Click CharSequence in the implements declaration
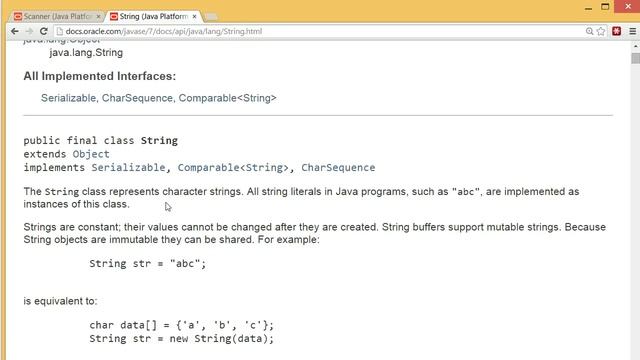The width and height of the screenshot is (640, 360). 338,167
